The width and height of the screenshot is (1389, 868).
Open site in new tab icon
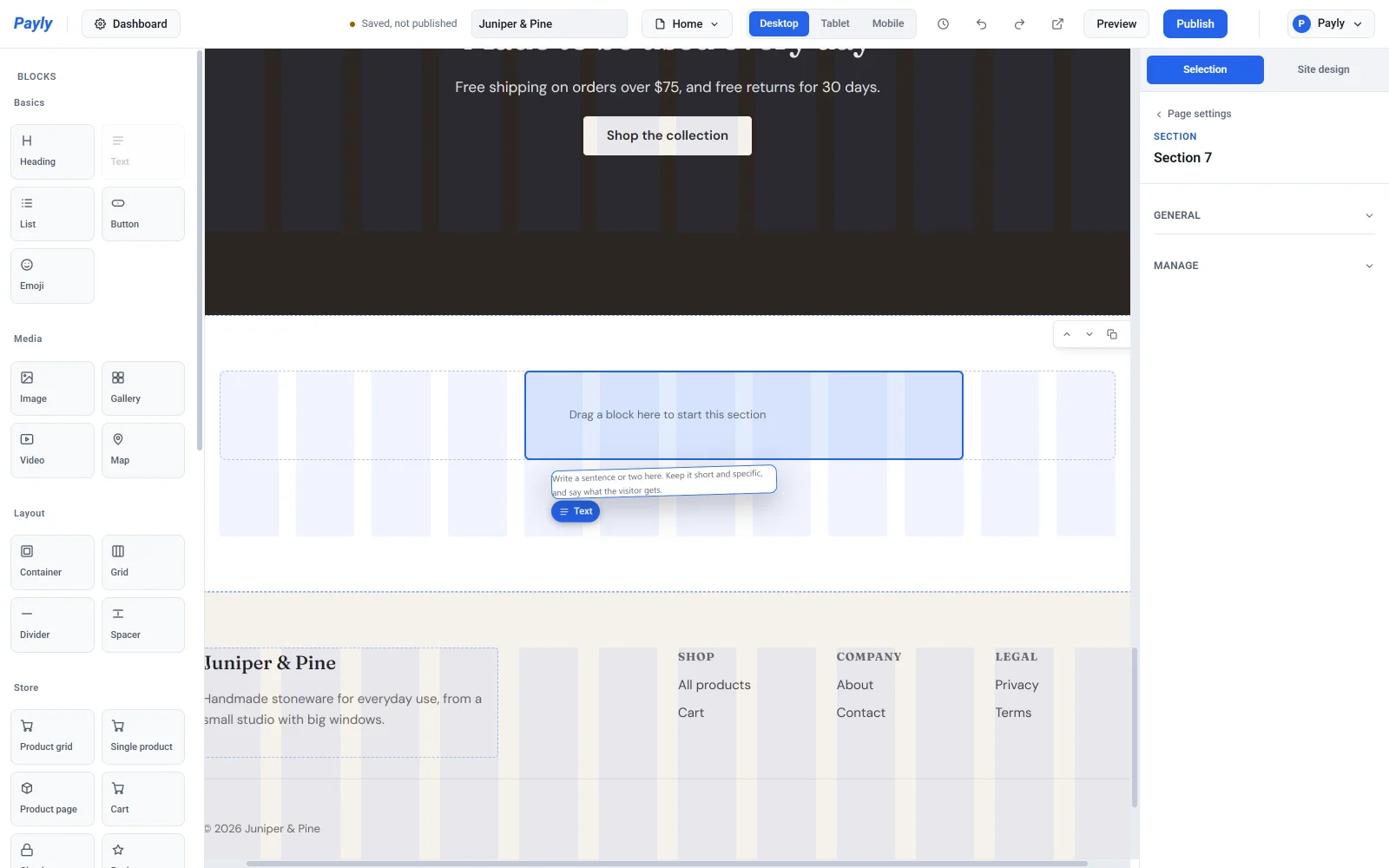[1057, 24]
